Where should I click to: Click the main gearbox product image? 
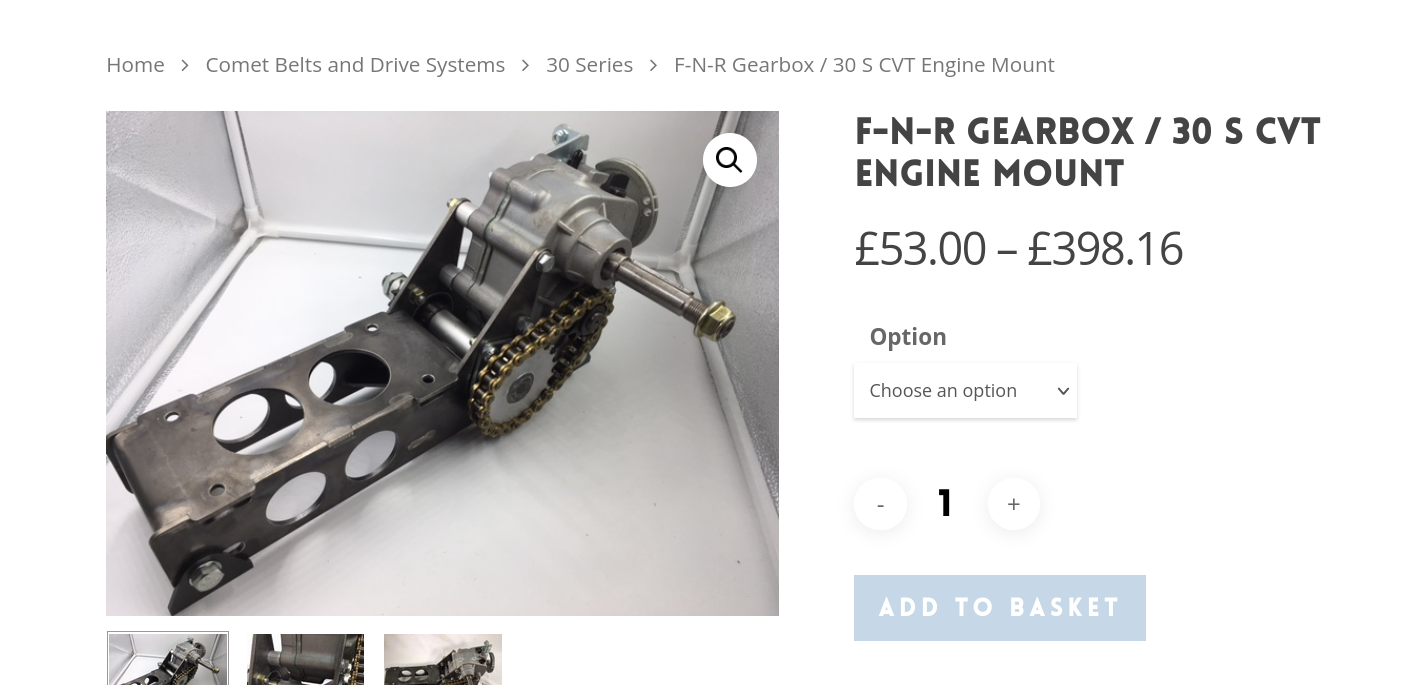tap(442, 363)
